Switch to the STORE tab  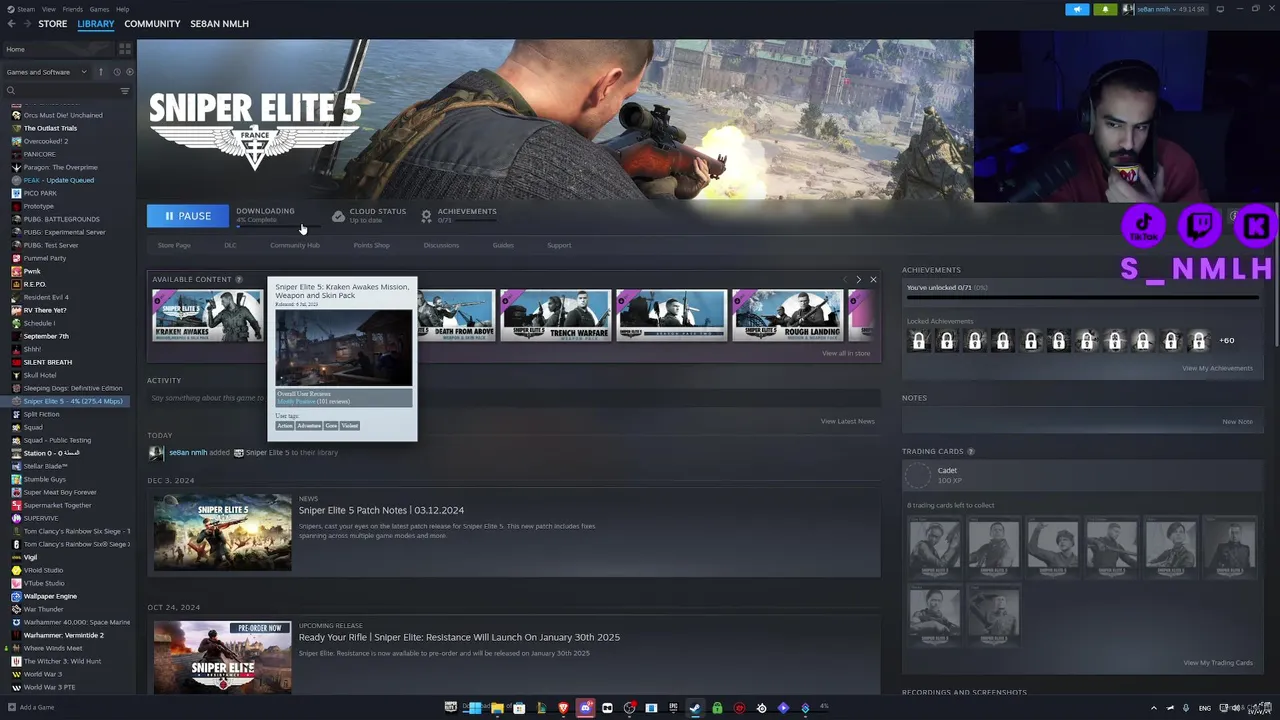(x=53, y=24)
